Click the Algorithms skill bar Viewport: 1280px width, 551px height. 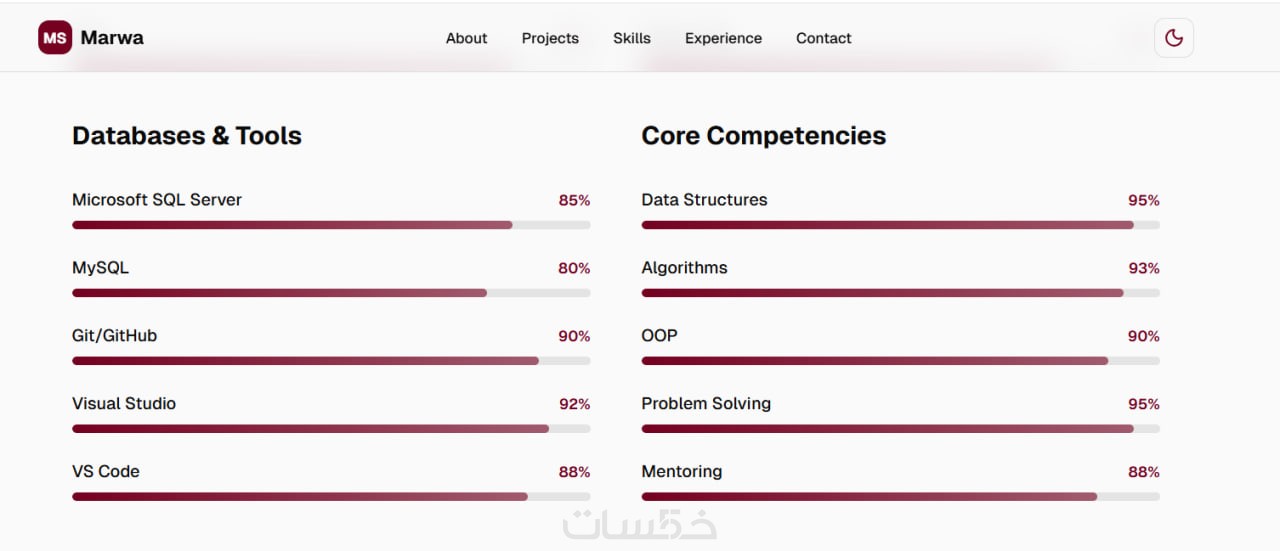tap(900, 293)
